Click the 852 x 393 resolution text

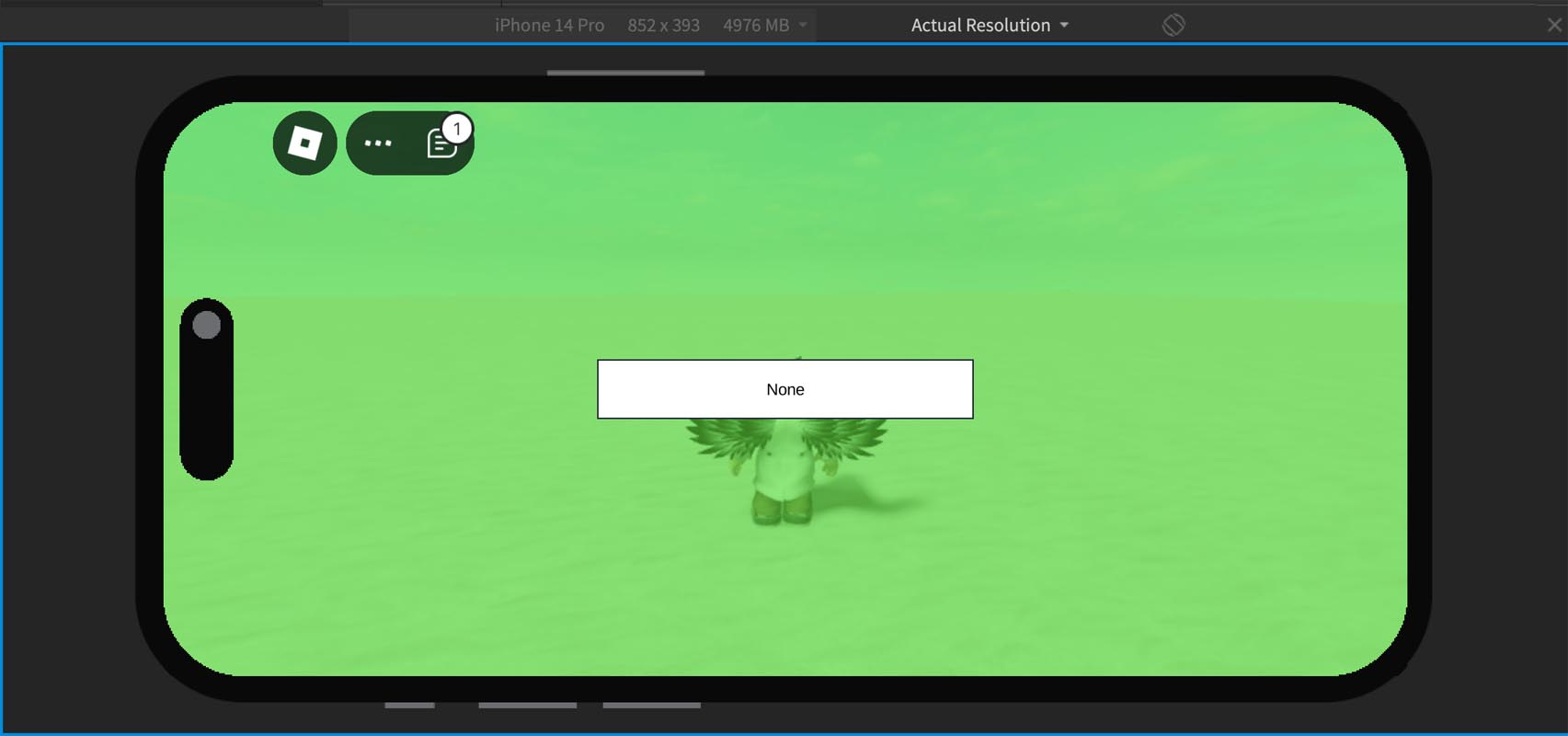(x=663, y=26)
